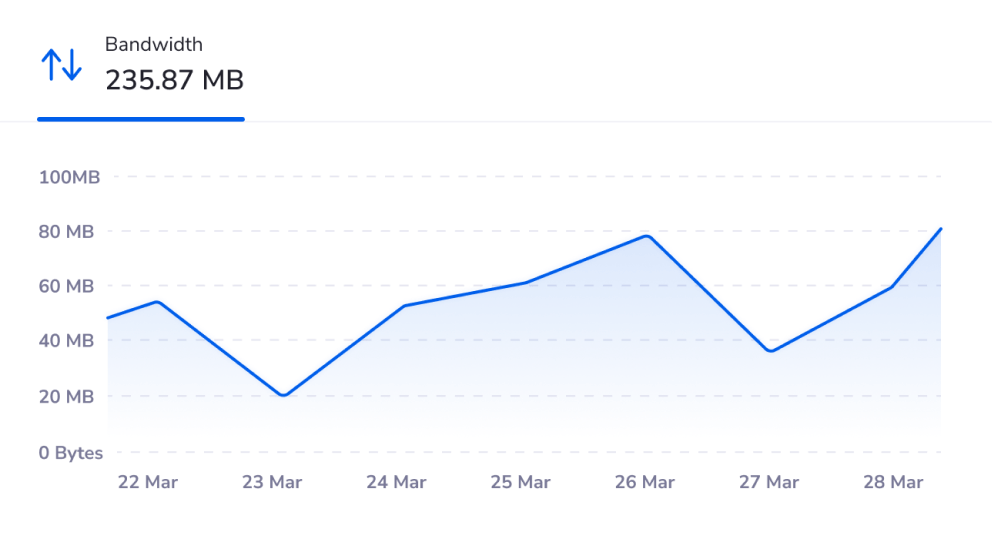The image size is (992, 533).
Task: Click the blue underline beneath the Bandwidth tab
Action: [x=141, y=119]
